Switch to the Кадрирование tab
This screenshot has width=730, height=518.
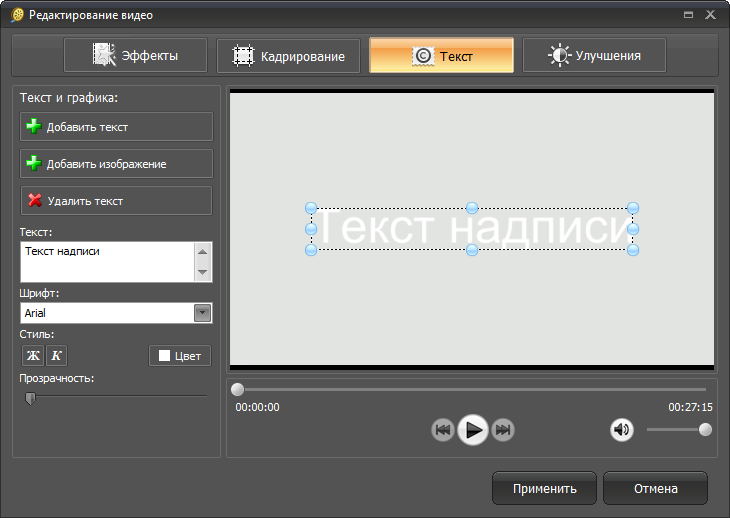point(288,56)
